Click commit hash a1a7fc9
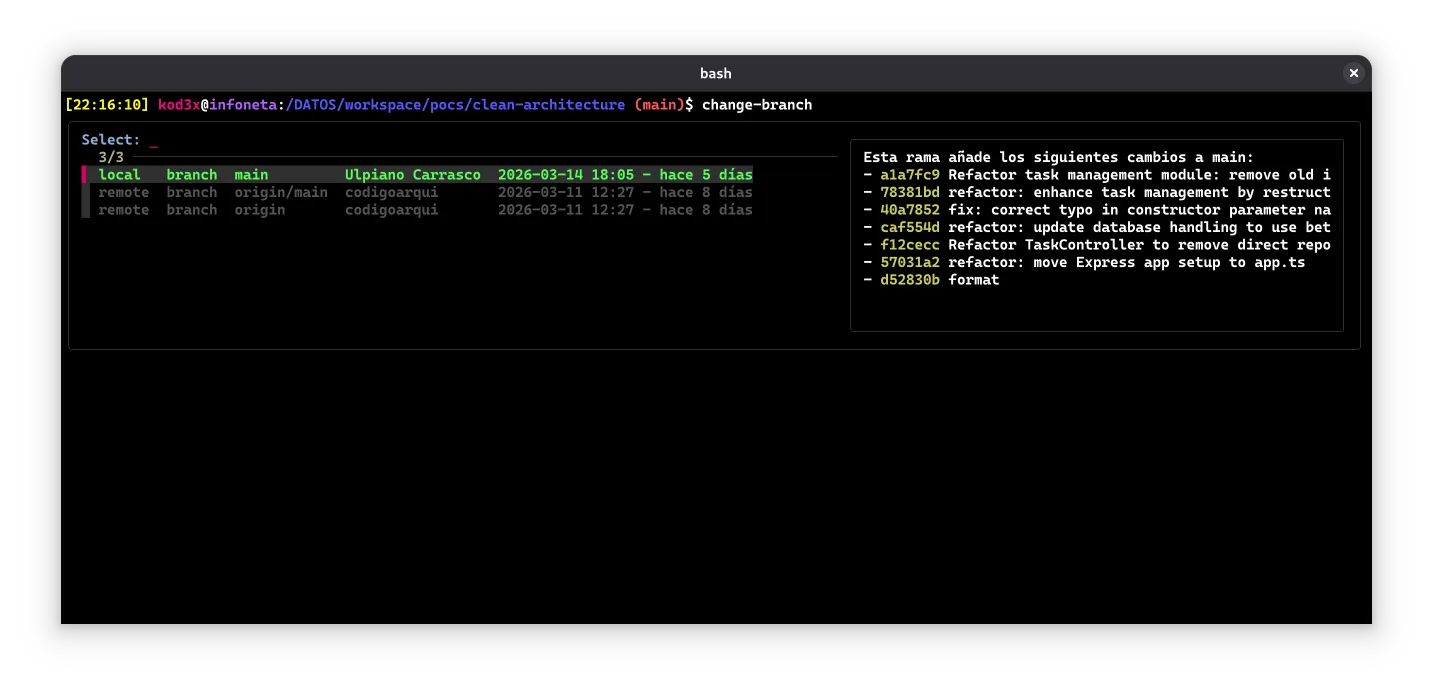This screenshot has width=1433, height=691. pyautogui.click(x=910, y=175)
